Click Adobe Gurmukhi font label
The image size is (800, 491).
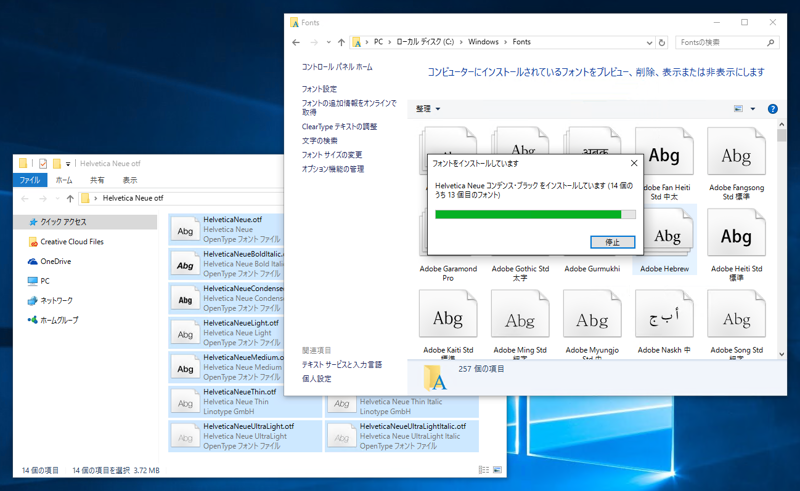[592, 268]
